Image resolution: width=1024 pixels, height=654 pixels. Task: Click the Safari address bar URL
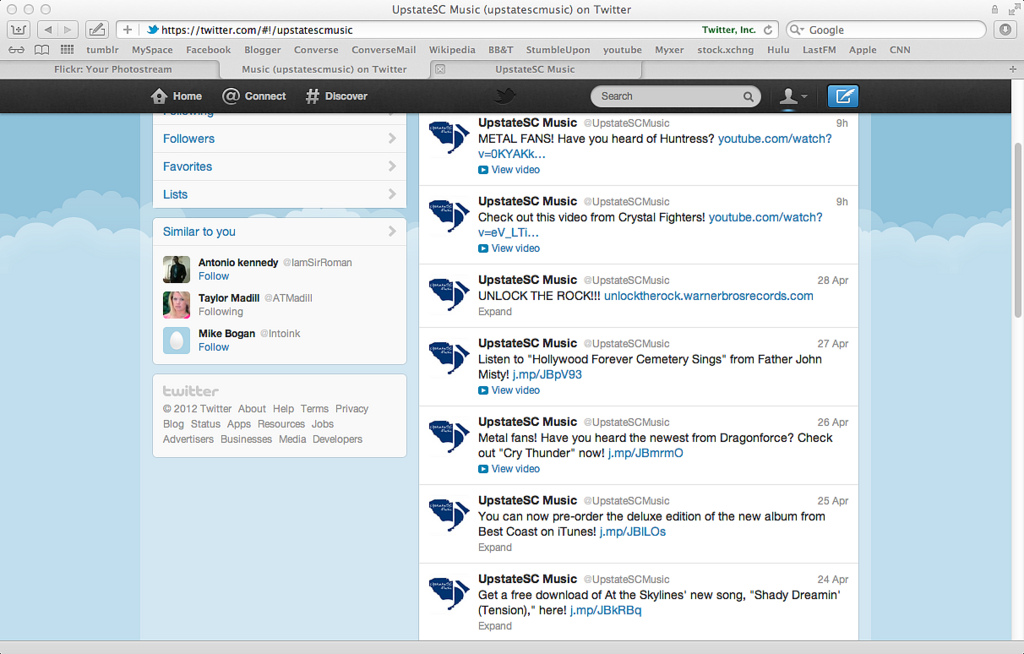257,30
